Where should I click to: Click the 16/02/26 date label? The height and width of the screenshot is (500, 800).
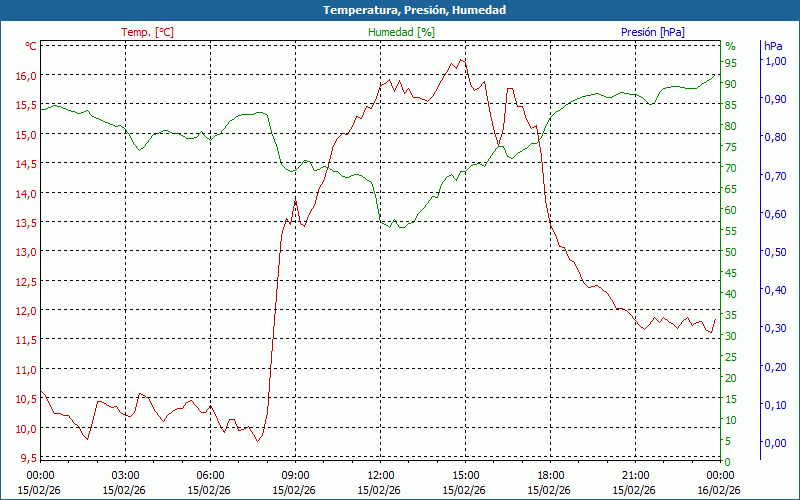click(720, 490)
